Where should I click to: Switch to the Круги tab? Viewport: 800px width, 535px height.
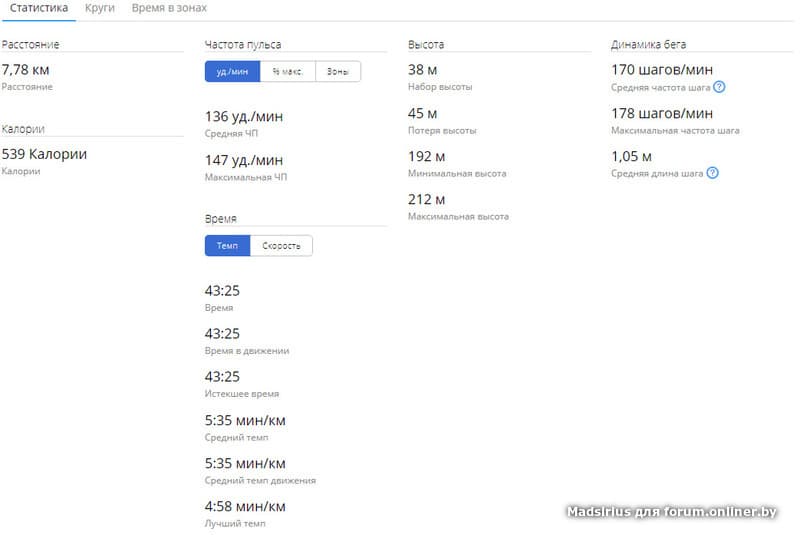[99, 8]
